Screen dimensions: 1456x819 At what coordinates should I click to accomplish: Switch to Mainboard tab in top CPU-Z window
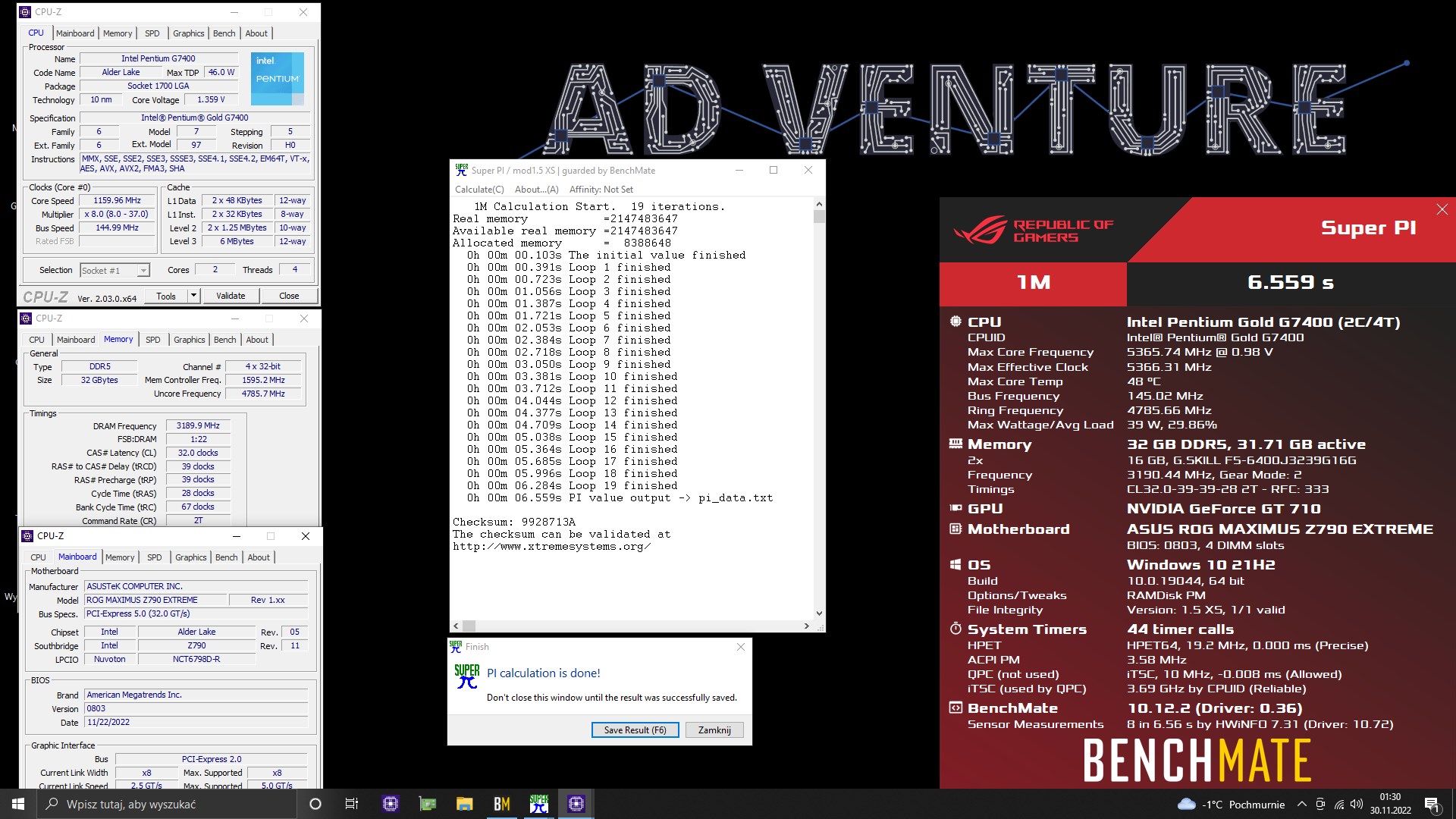point(75,33)
